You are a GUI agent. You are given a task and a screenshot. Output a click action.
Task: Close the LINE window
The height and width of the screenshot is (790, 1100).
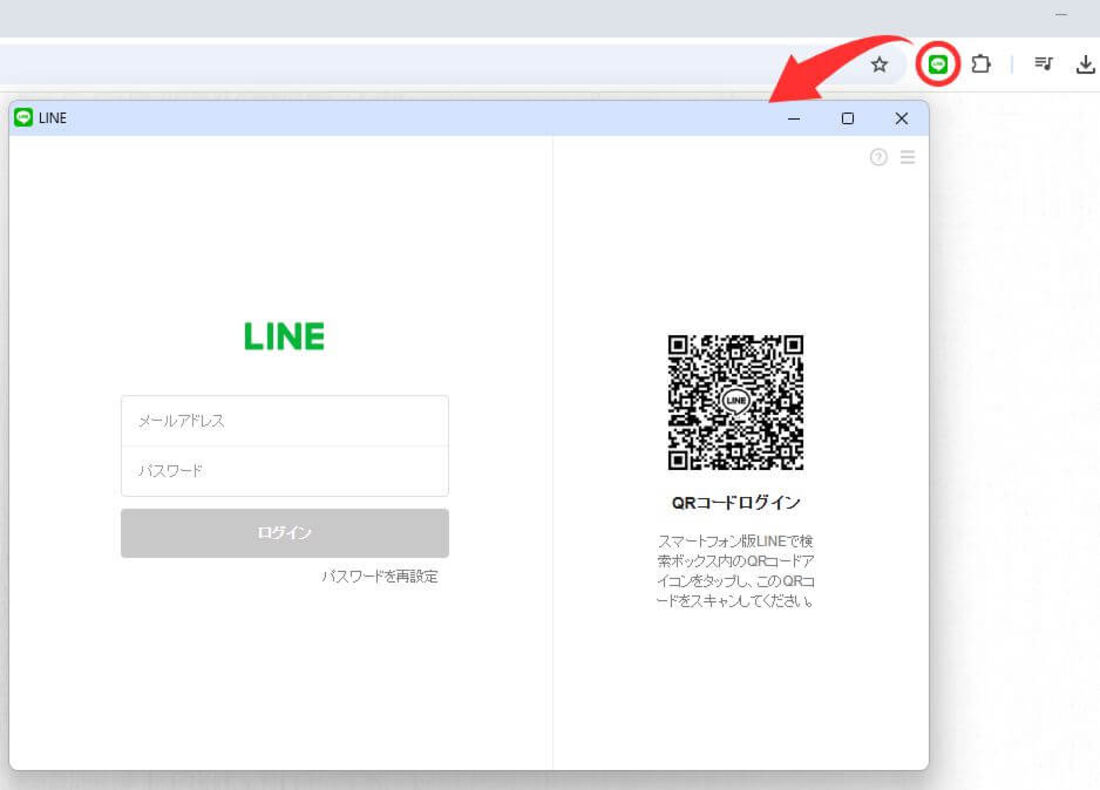pos(901,119)
